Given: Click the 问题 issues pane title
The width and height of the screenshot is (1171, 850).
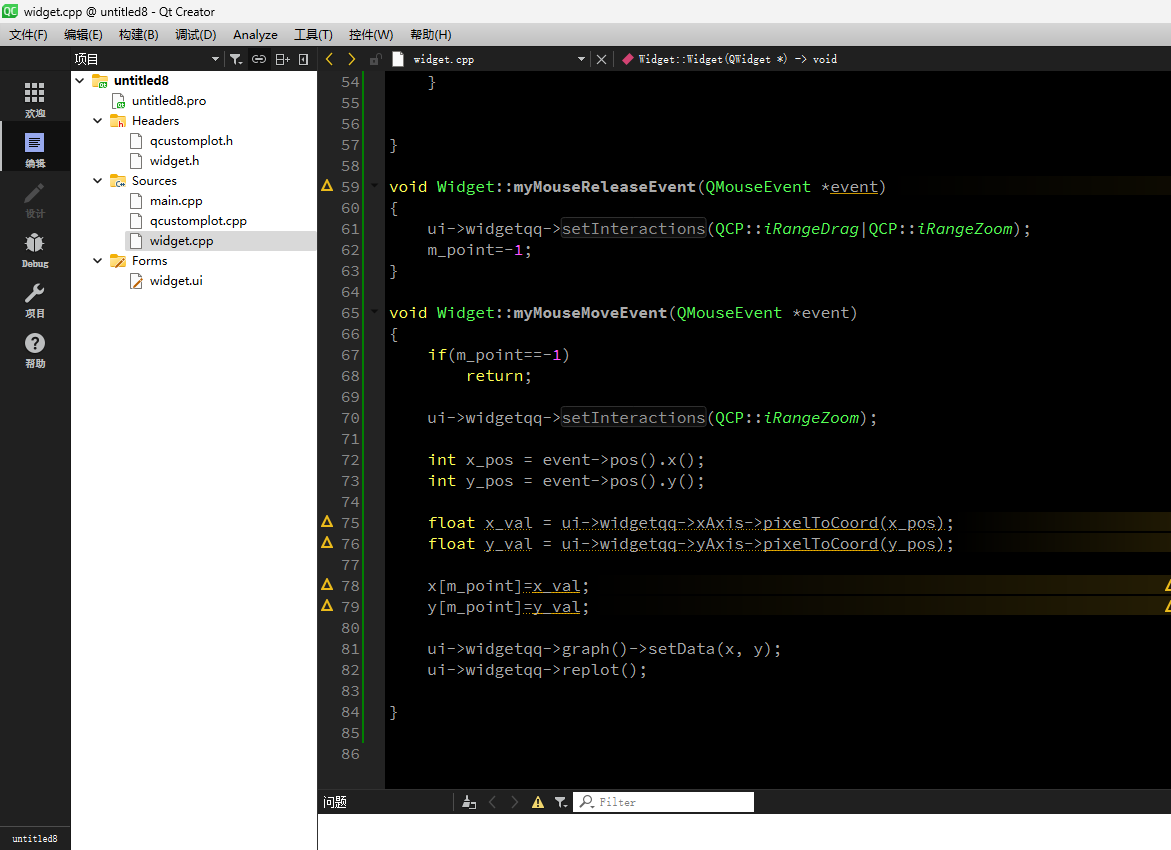Looking at the screenshot, I should (x=335, y=802).
